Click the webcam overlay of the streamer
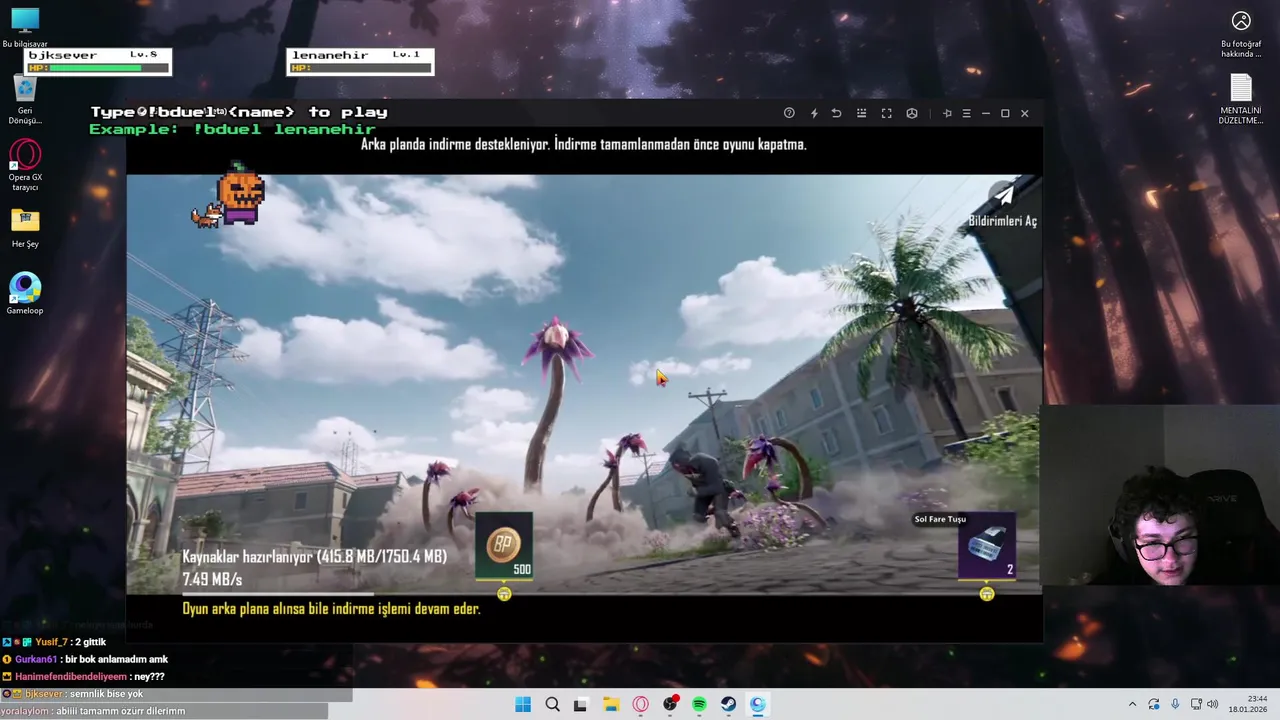The width and height of the screenshot is (1280, 720). click(1160, 496)
